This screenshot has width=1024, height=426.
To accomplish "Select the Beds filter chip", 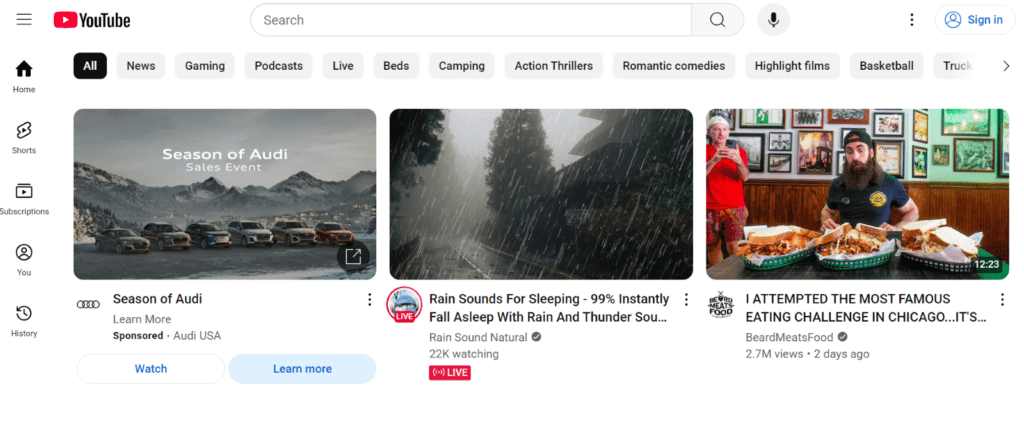I will coord(396,66).
